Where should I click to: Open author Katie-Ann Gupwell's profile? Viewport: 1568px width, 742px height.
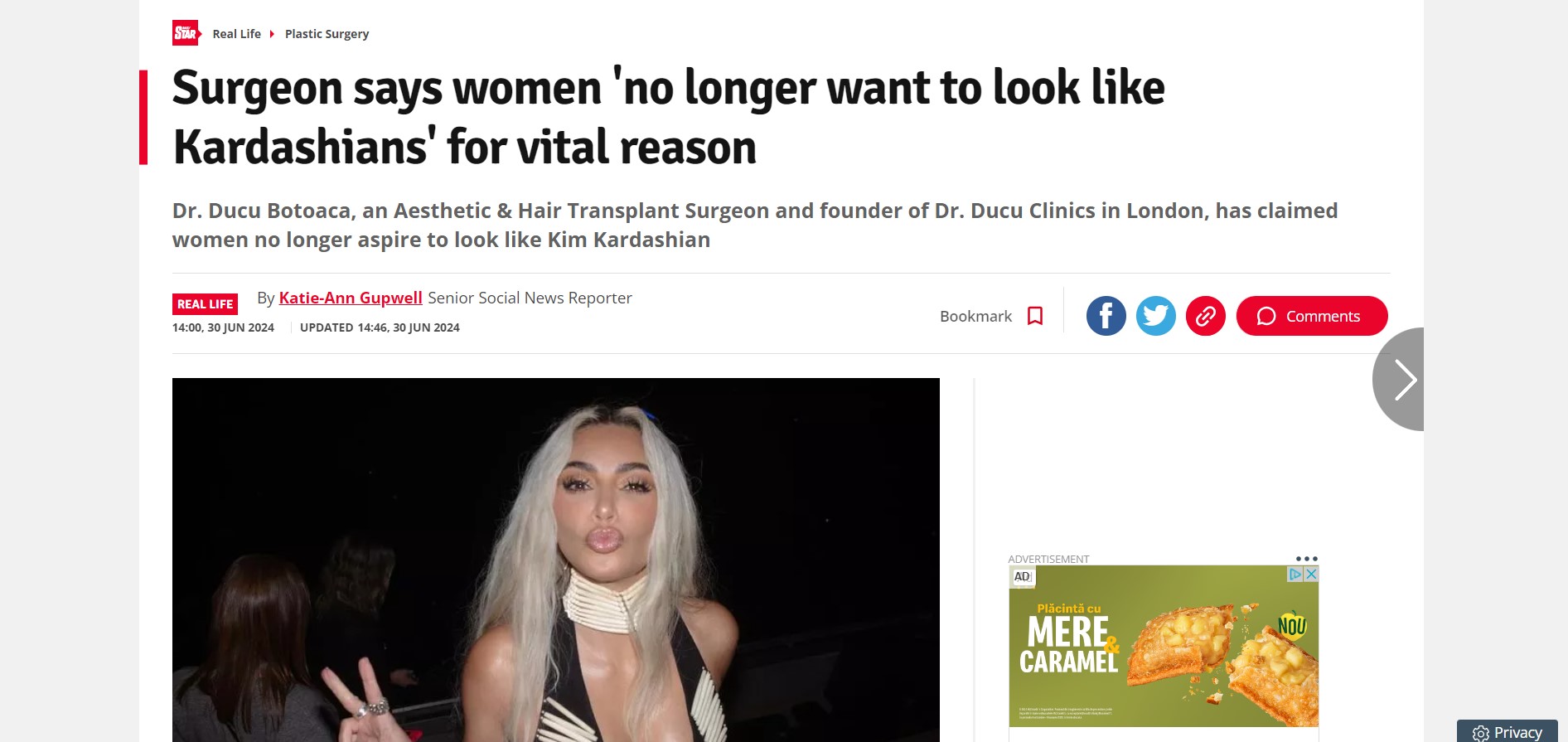(x=351, y=298)
